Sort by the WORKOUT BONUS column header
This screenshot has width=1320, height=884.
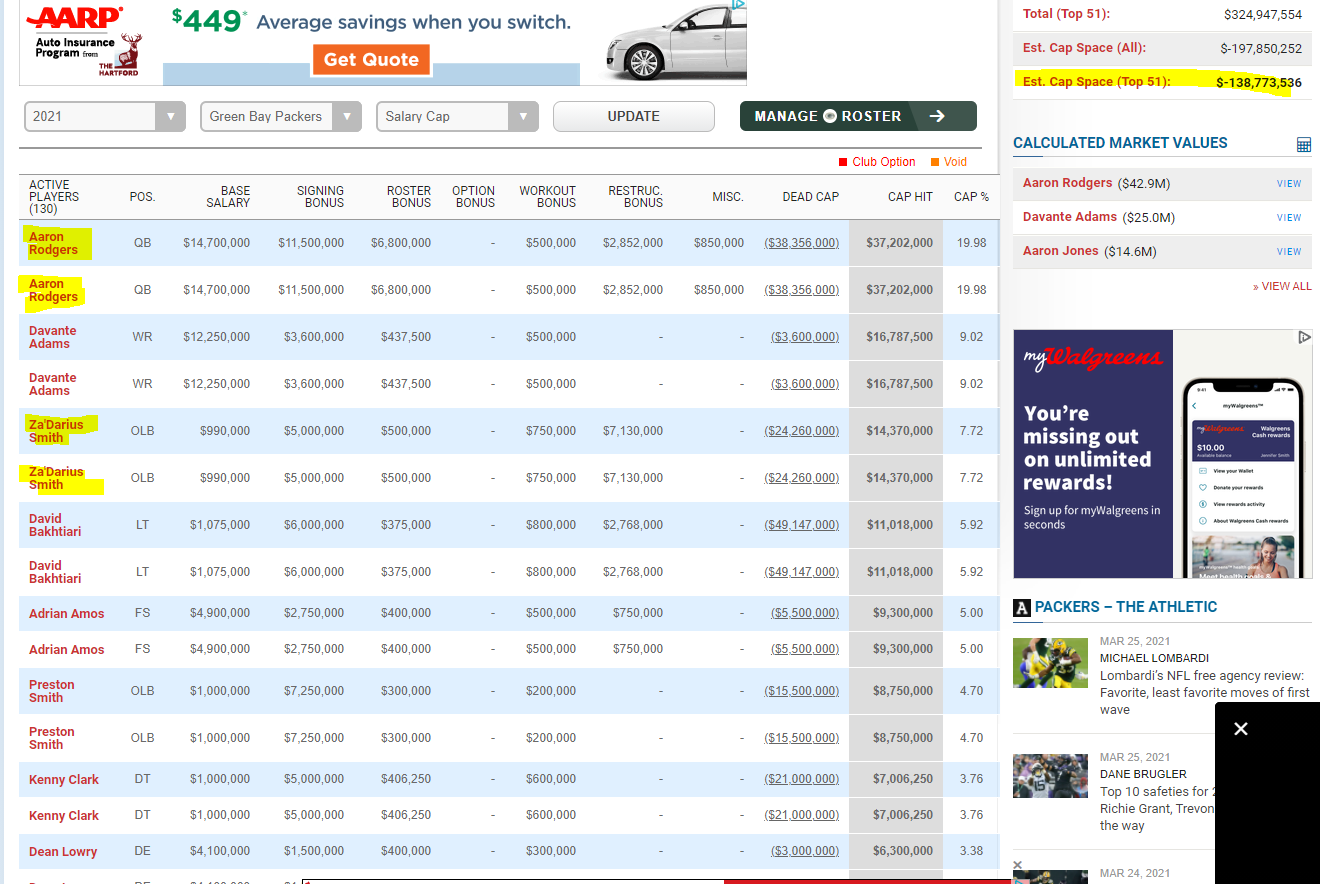[x=547, y=197]
